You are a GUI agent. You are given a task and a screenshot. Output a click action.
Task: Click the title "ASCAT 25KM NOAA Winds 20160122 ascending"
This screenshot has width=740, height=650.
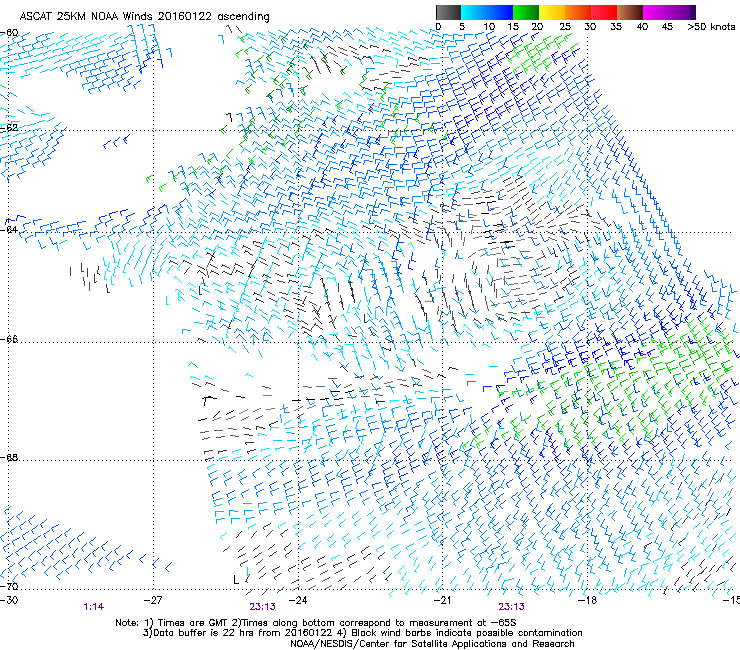tap(144, 16)
